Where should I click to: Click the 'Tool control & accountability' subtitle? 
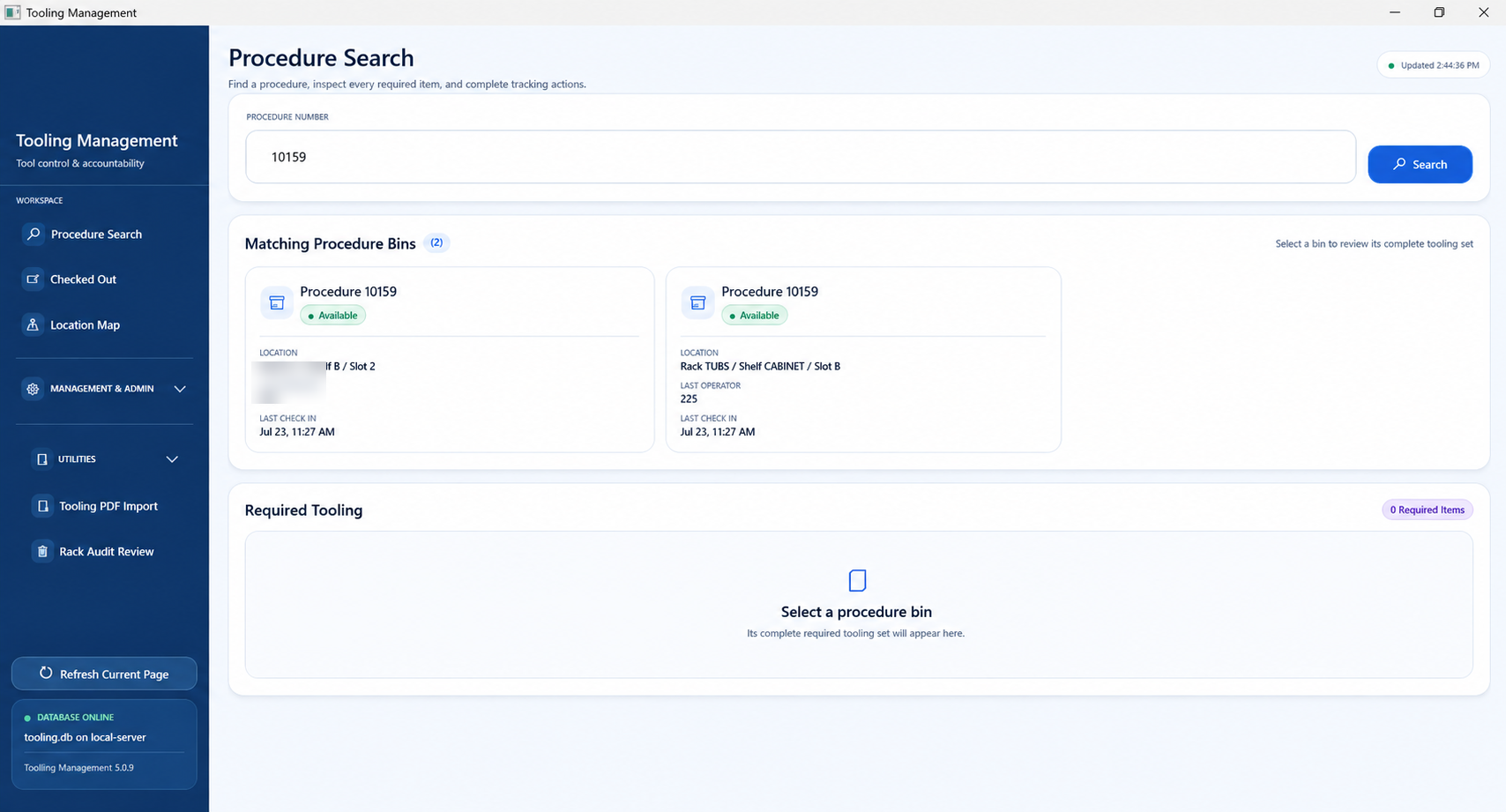click(x=80, y=163)
